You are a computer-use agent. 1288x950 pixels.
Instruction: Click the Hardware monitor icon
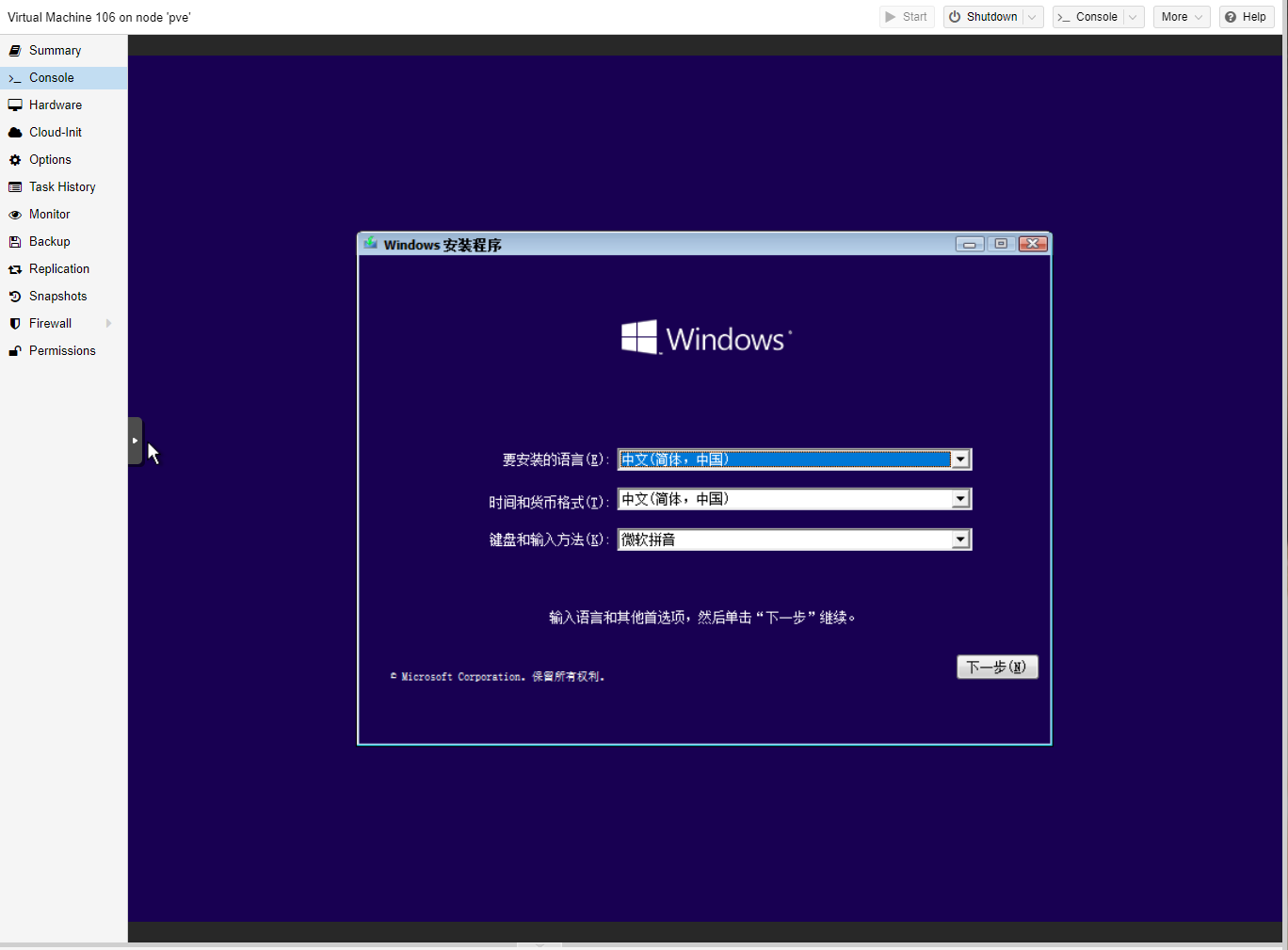click(x=15, y=105)
